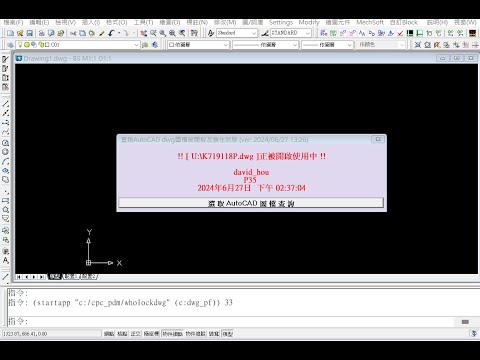Toggle 模型 model space button in status bar
Screen dimensions: 480x360
pos(228,334)
